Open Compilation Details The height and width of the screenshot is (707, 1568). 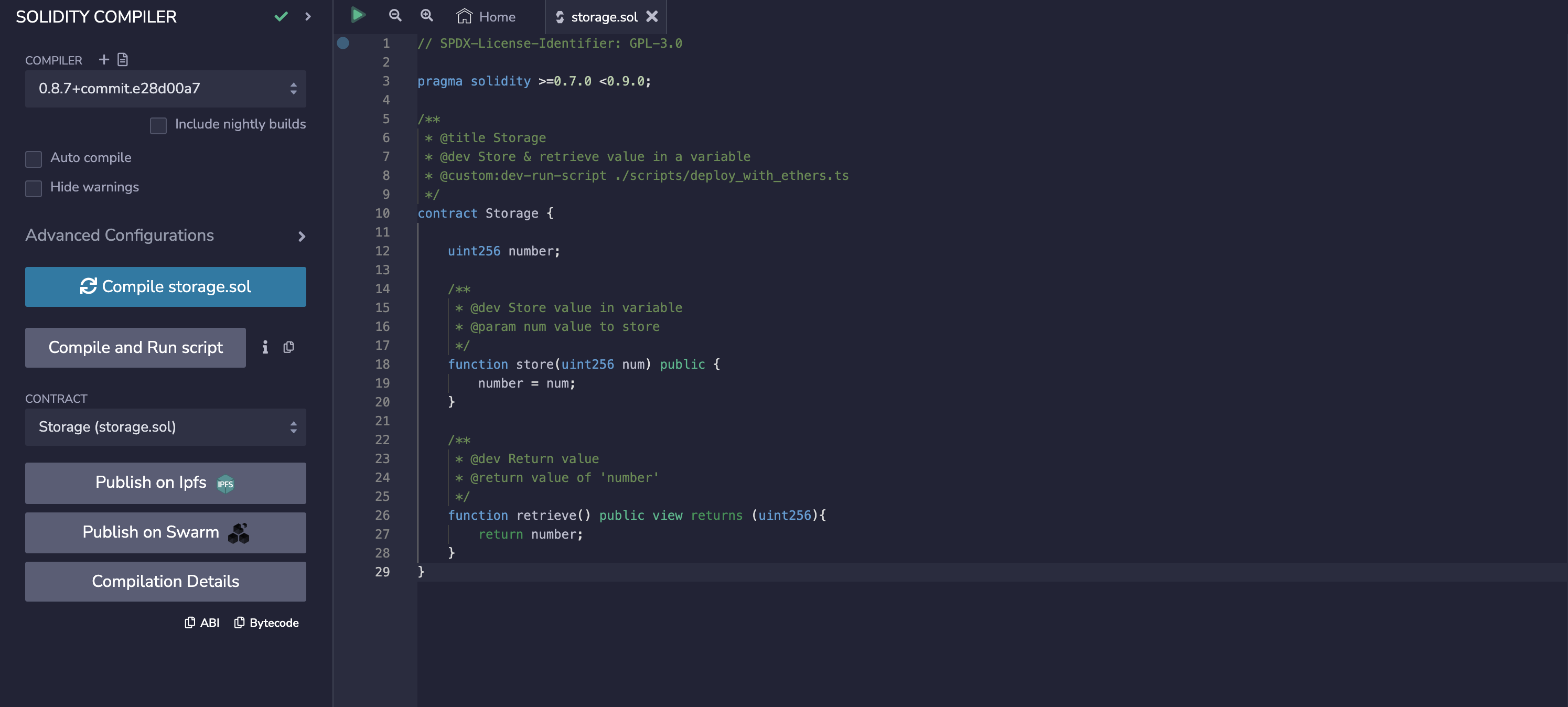click(x=165, y=581)
